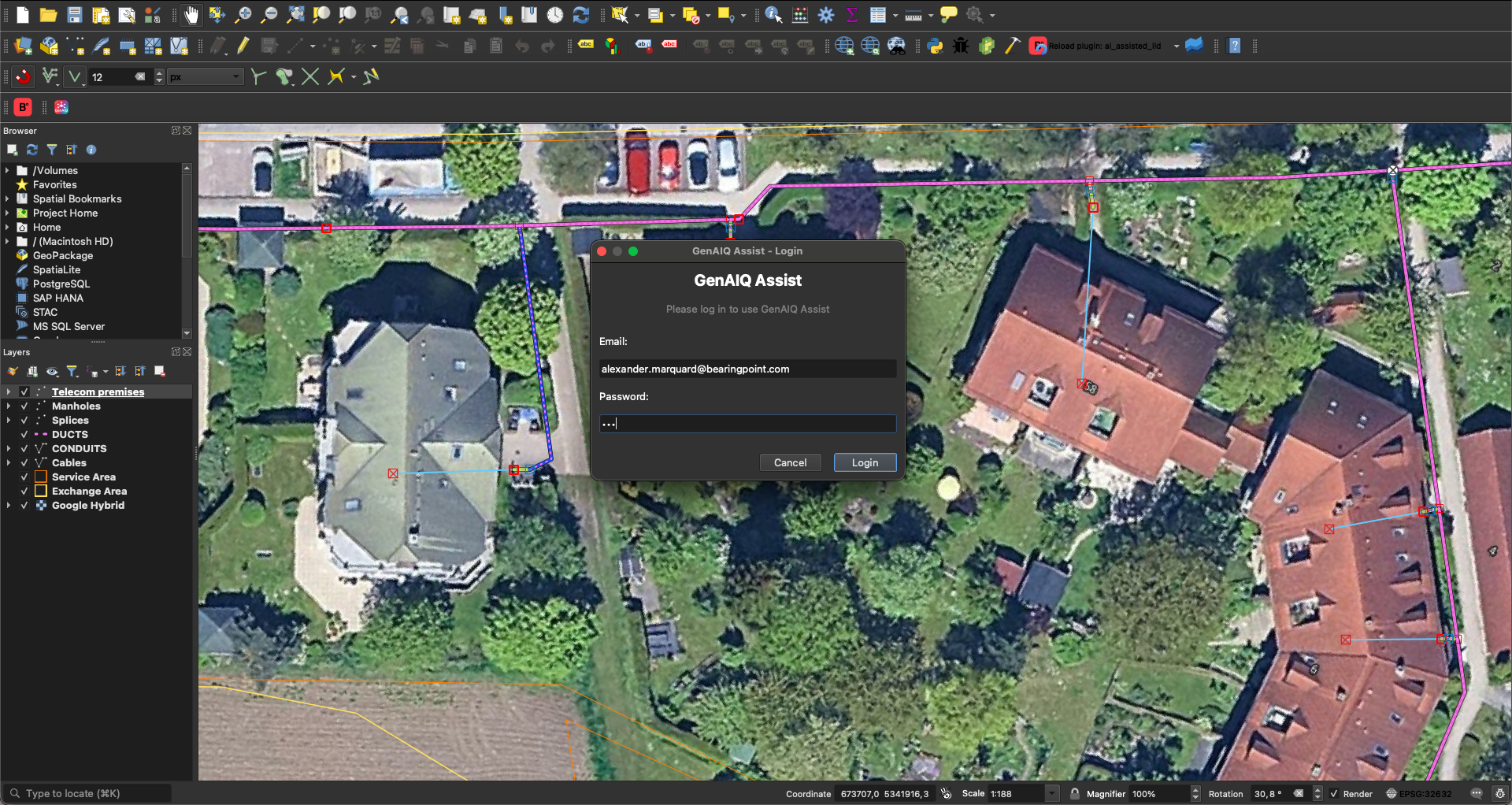Select PostgreSQL in the Browser panel
The image size is (1512, 805).
(x=61, y=284)
